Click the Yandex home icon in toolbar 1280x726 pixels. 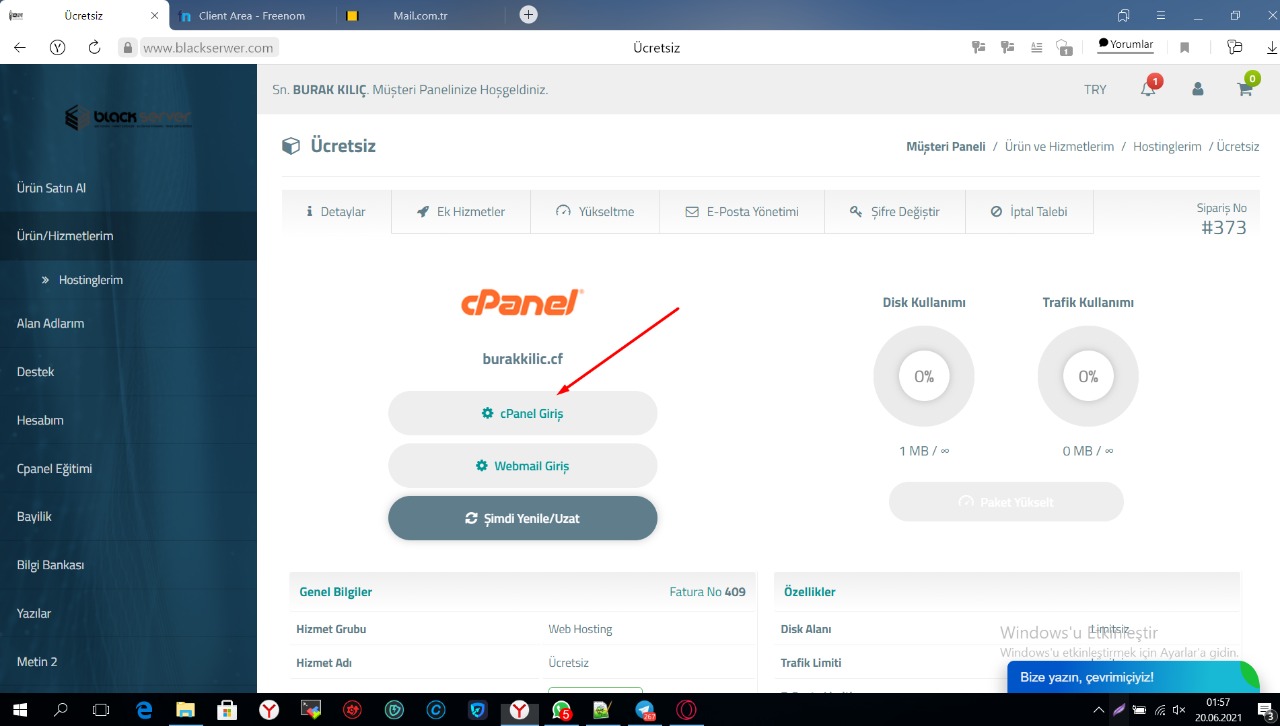coord(58,47)
